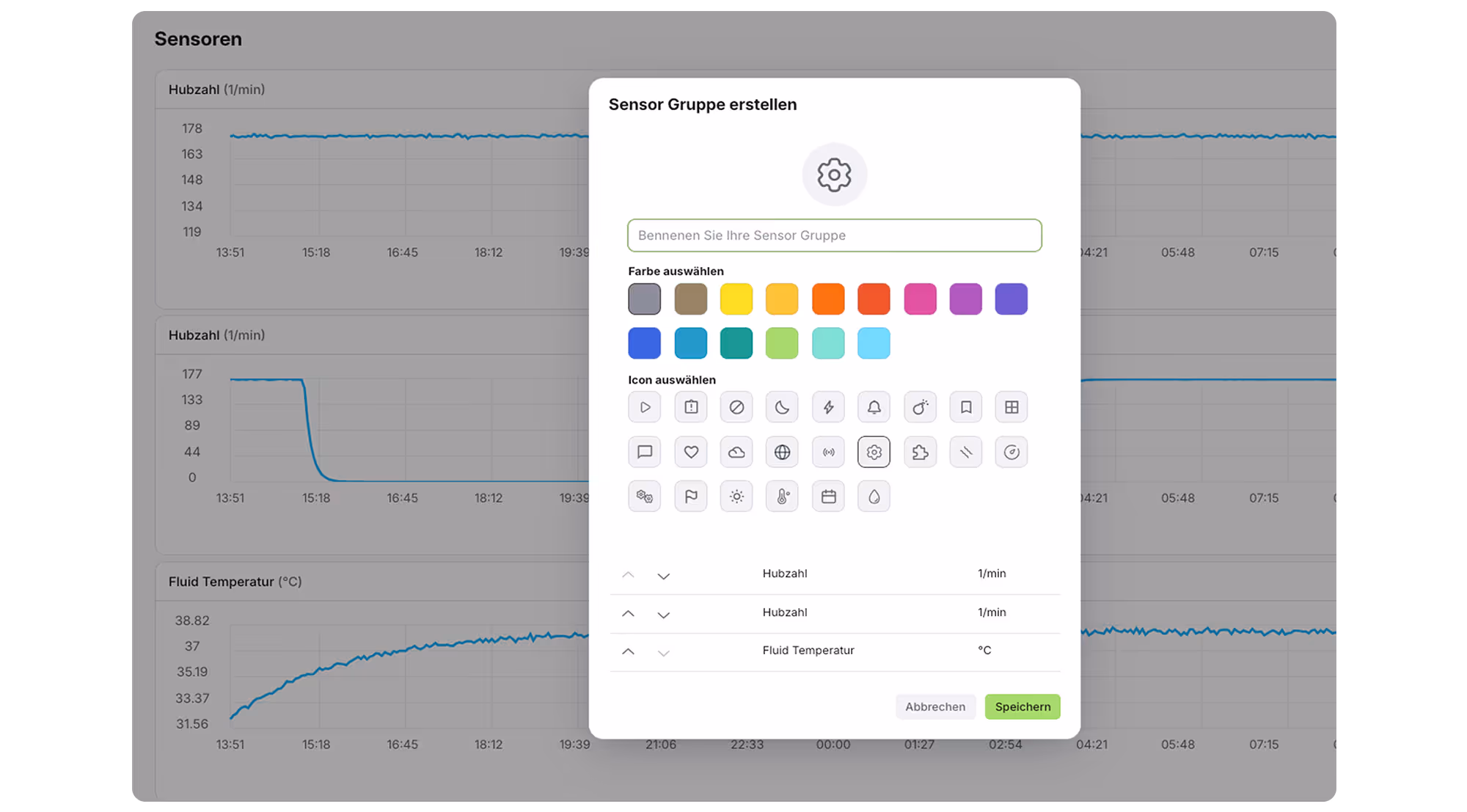The width and height of the screenshot is (1467, 812).
Task: Click the Sensoren page heading
Action: (x=198, y=39)
